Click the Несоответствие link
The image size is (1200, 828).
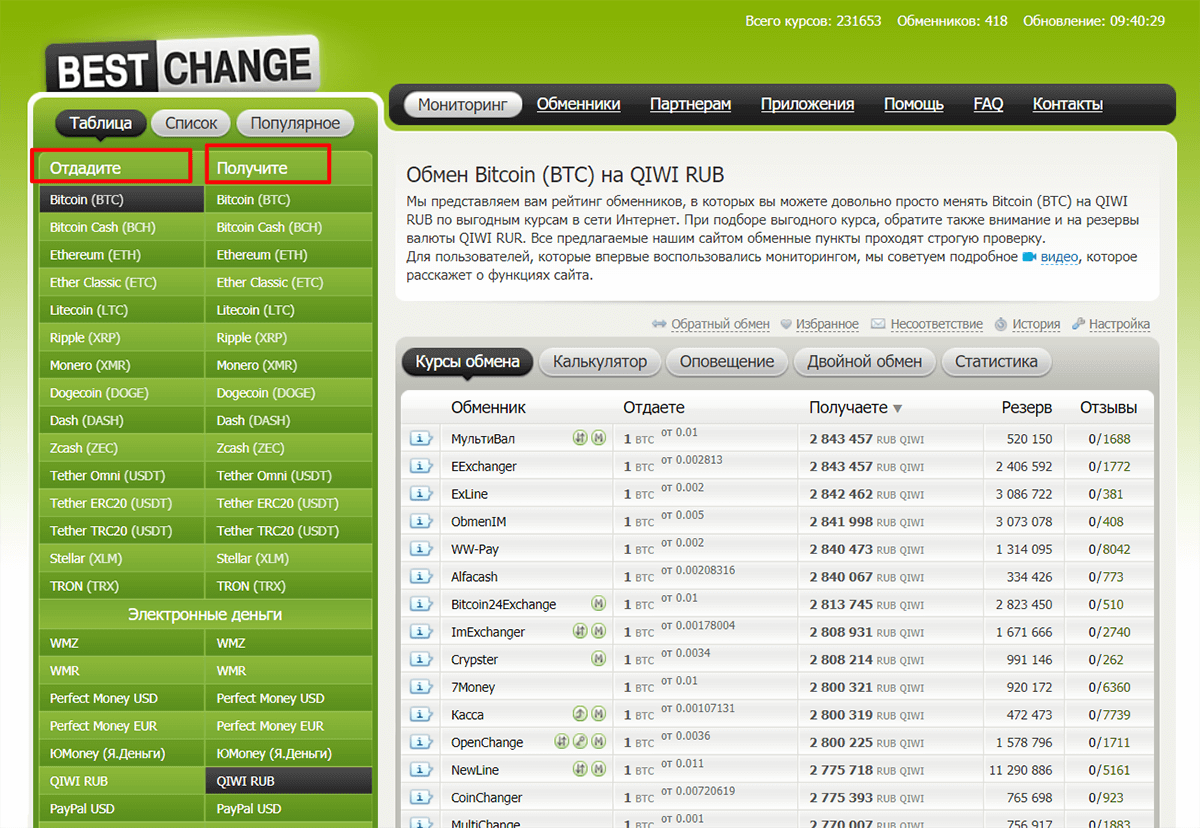(937, 324)
